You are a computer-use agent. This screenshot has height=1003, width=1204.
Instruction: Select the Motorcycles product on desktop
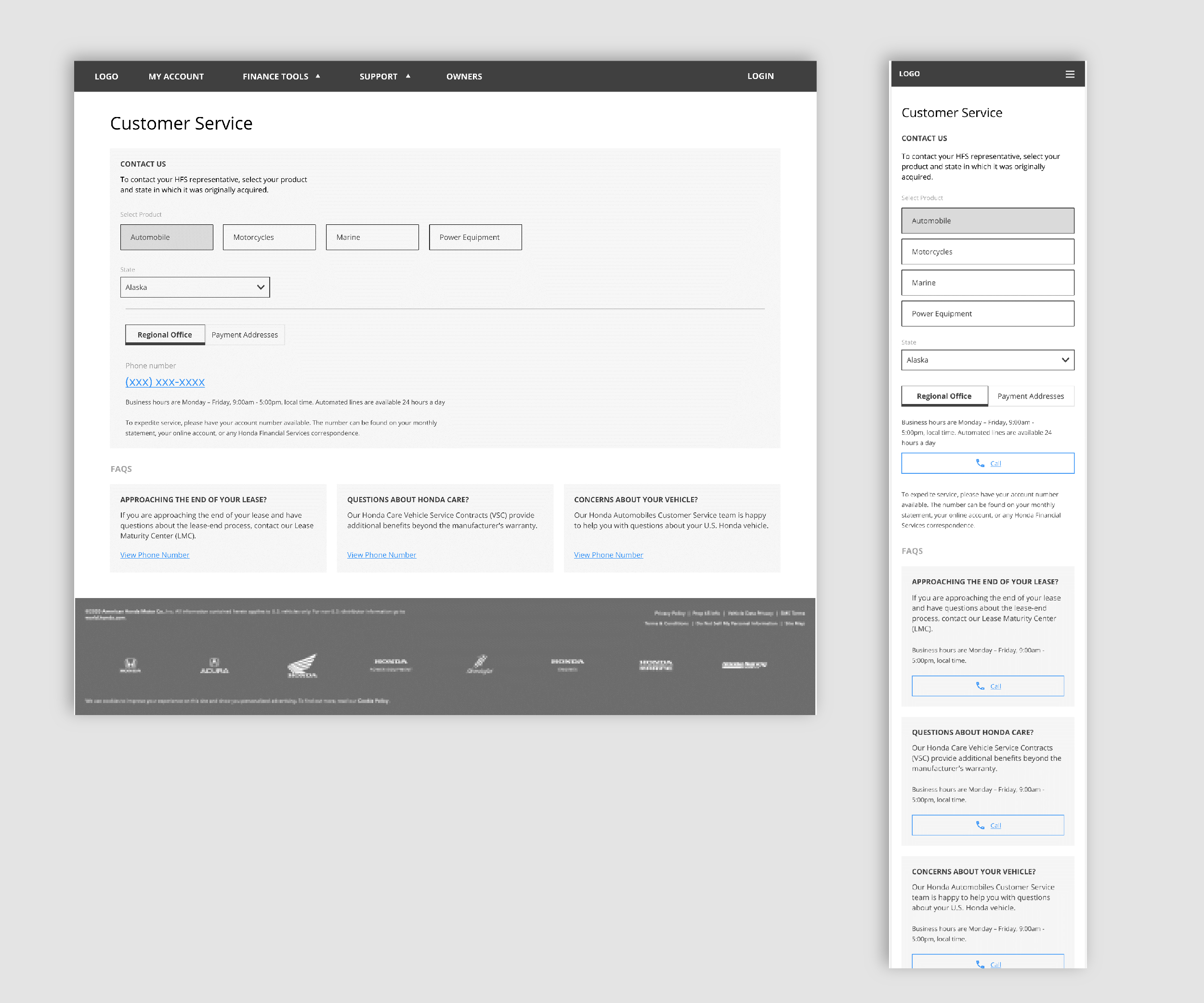270,237
